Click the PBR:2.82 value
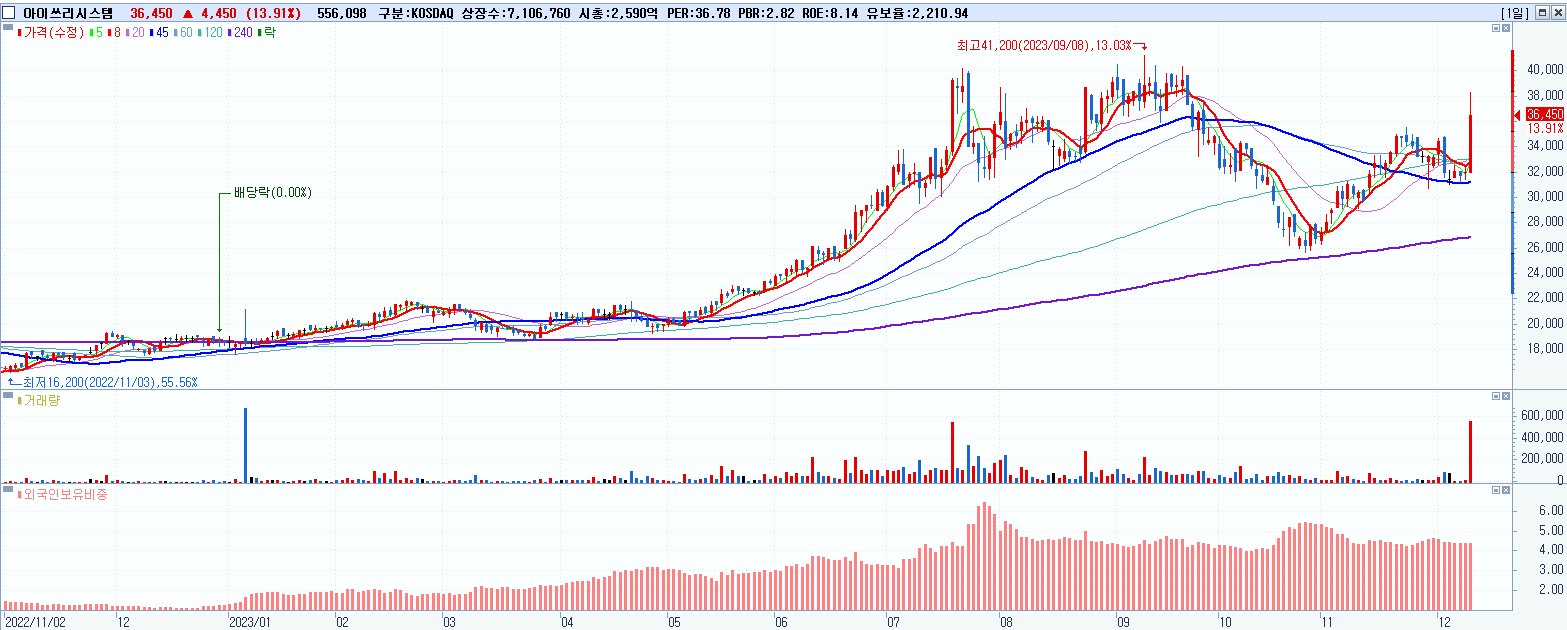 click(767, 12)
